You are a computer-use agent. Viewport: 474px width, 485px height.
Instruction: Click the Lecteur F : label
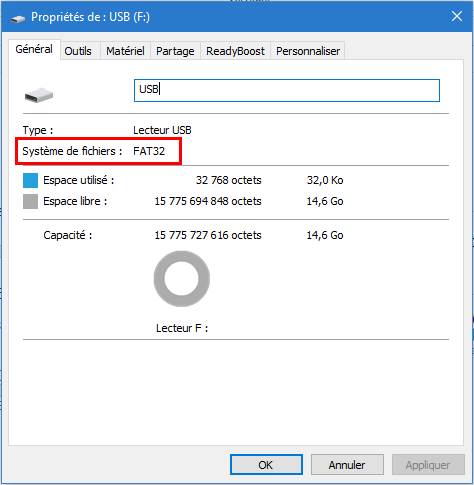[182, 328]
